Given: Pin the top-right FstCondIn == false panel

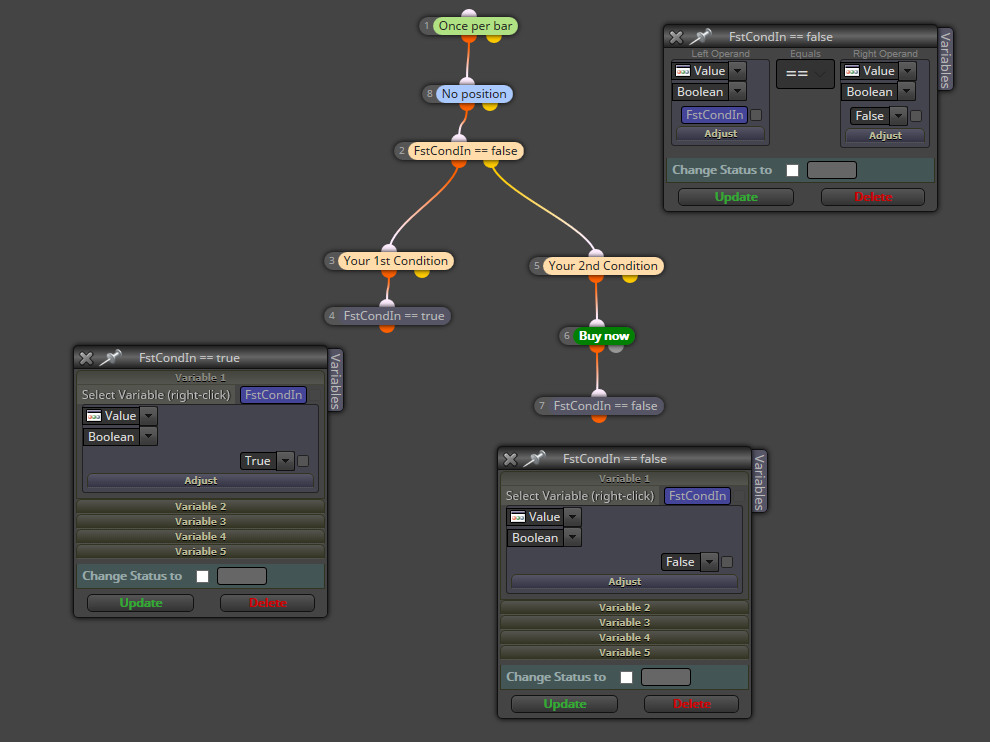Looking at the screenshot, I should point(700,37).
